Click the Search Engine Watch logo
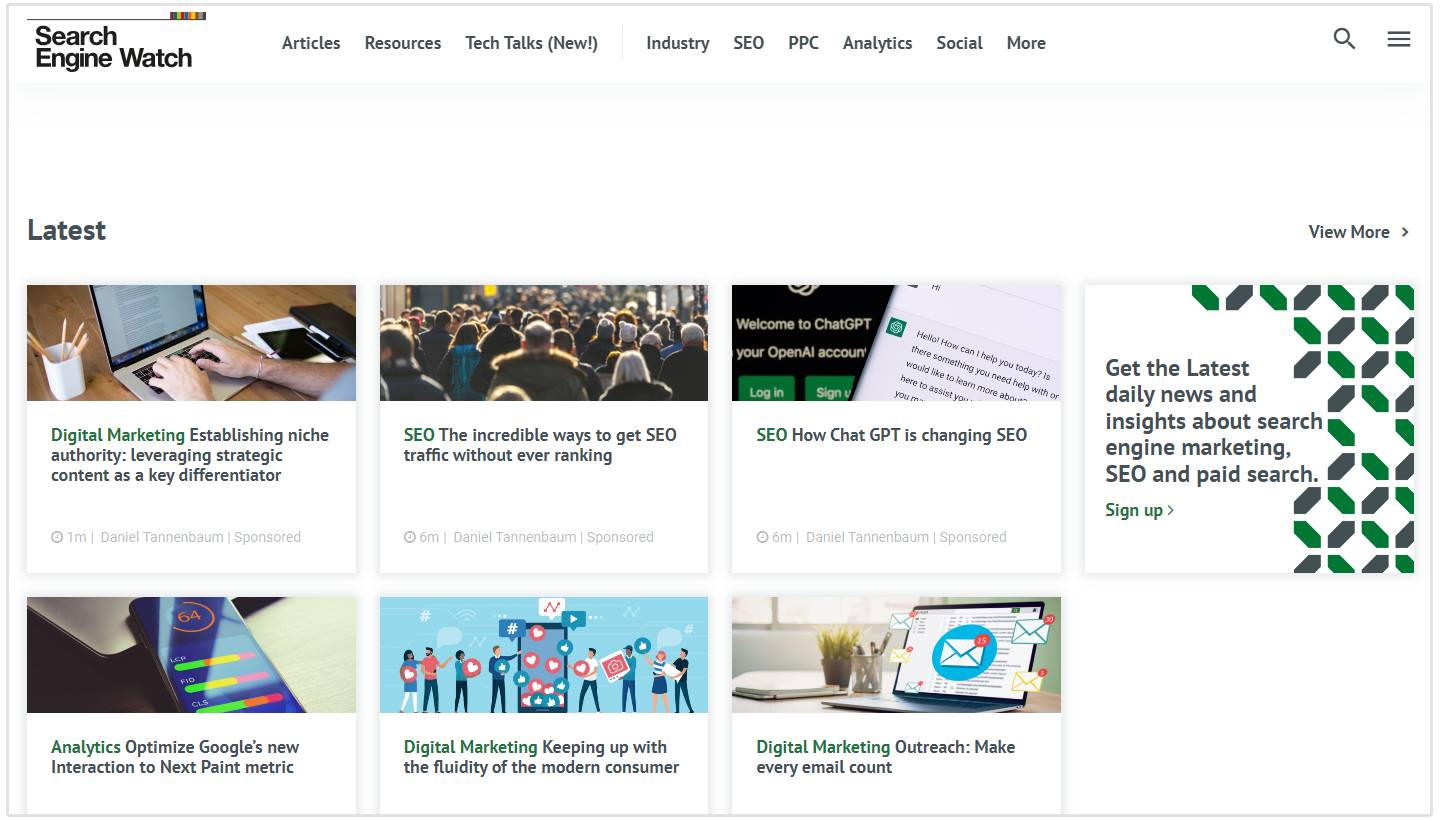The height and width of the screenshot is (820, 1440). [114, 45]
